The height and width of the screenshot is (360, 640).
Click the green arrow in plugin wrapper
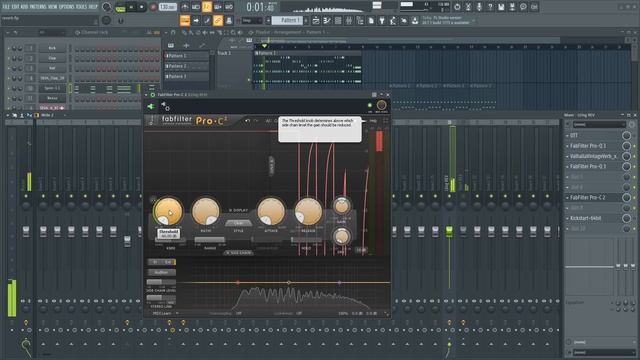151,107
